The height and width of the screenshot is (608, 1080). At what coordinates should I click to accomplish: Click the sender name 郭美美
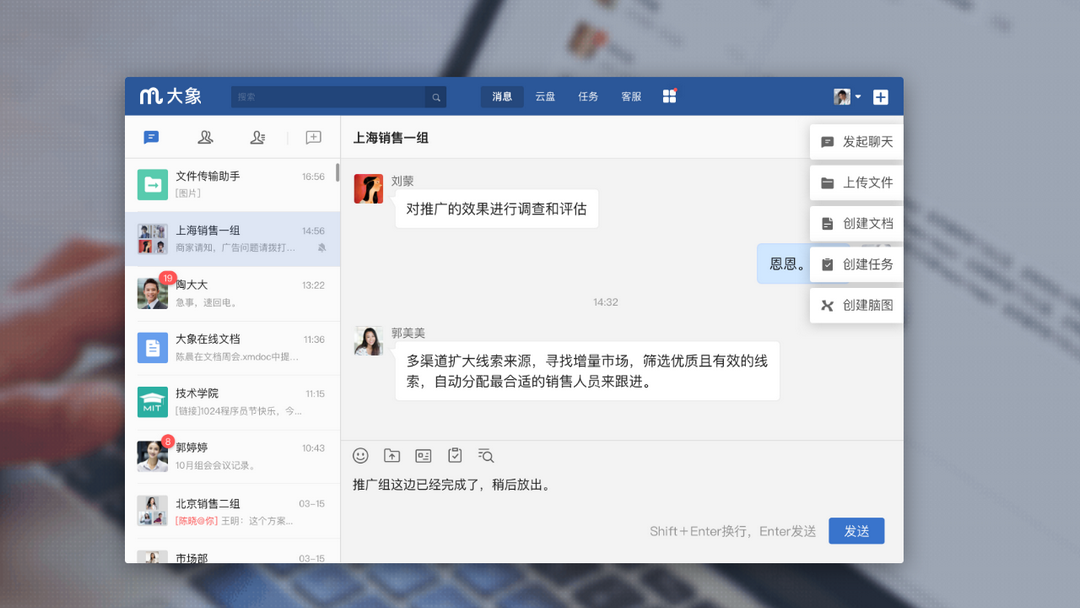tap(408, 333)
